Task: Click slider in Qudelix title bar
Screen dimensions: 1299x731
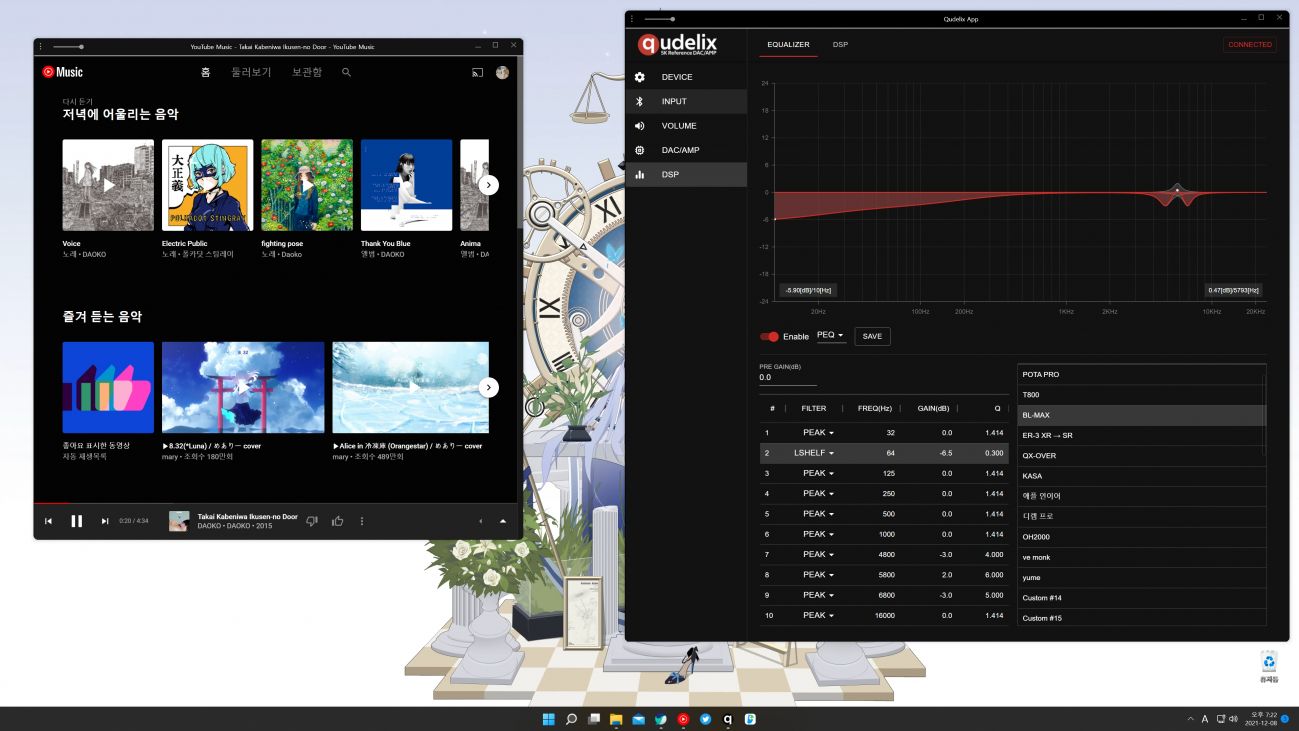Action: [x=659, y=19]
